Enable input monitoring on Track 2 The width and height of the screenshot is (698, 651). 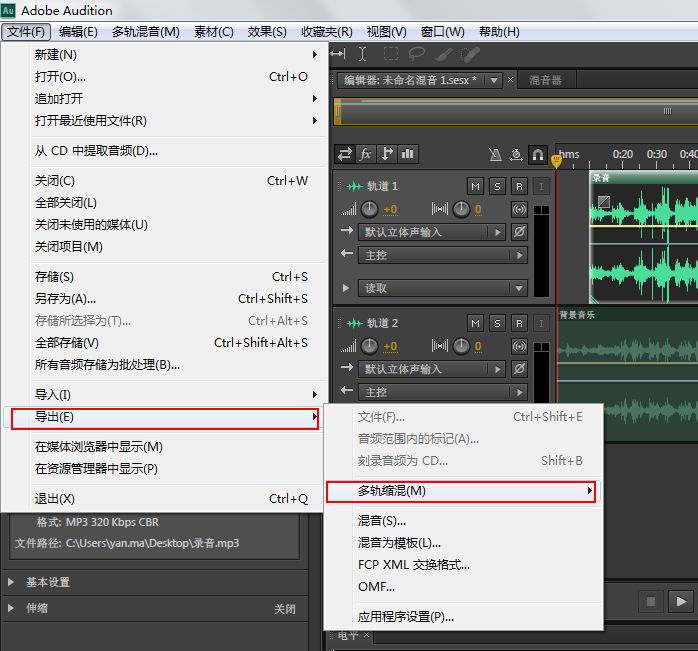tap(541, 323)
